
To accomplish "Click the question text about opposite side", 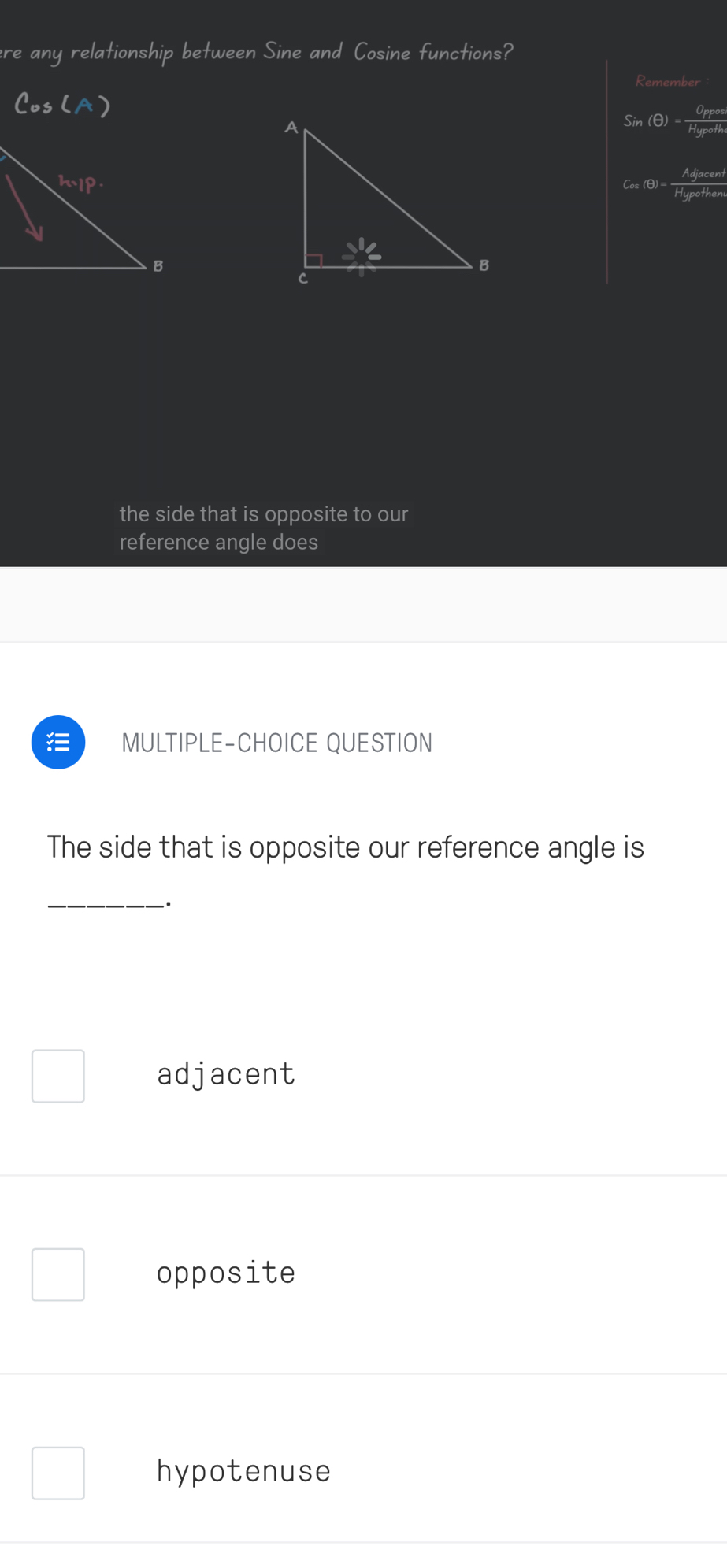I will click(345, 847).
